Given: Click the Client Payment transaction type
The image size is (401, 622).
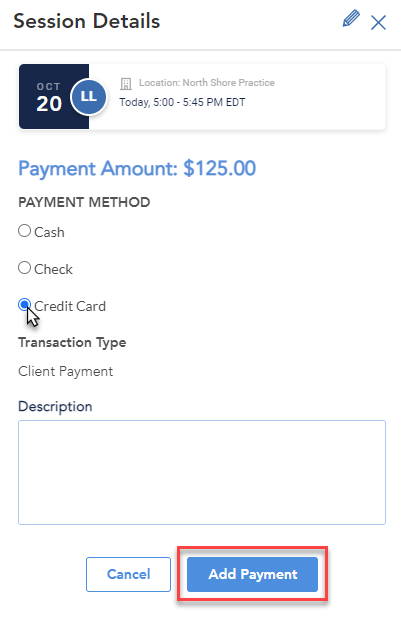Looking at the screenshot, I should (65, 372).
